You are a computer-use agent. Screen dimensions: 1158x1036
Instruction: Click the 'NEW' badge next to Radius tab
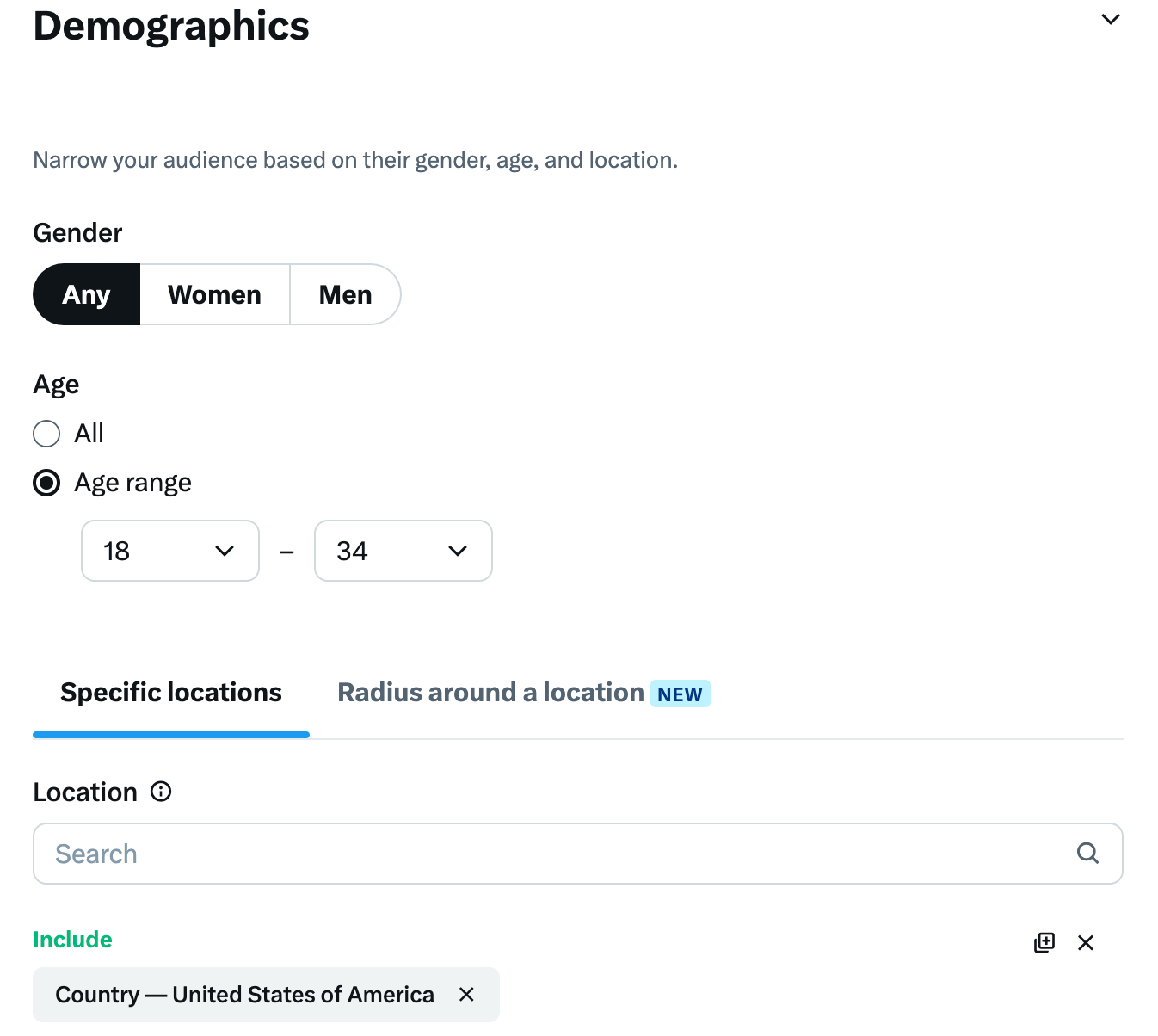(680, 694)
